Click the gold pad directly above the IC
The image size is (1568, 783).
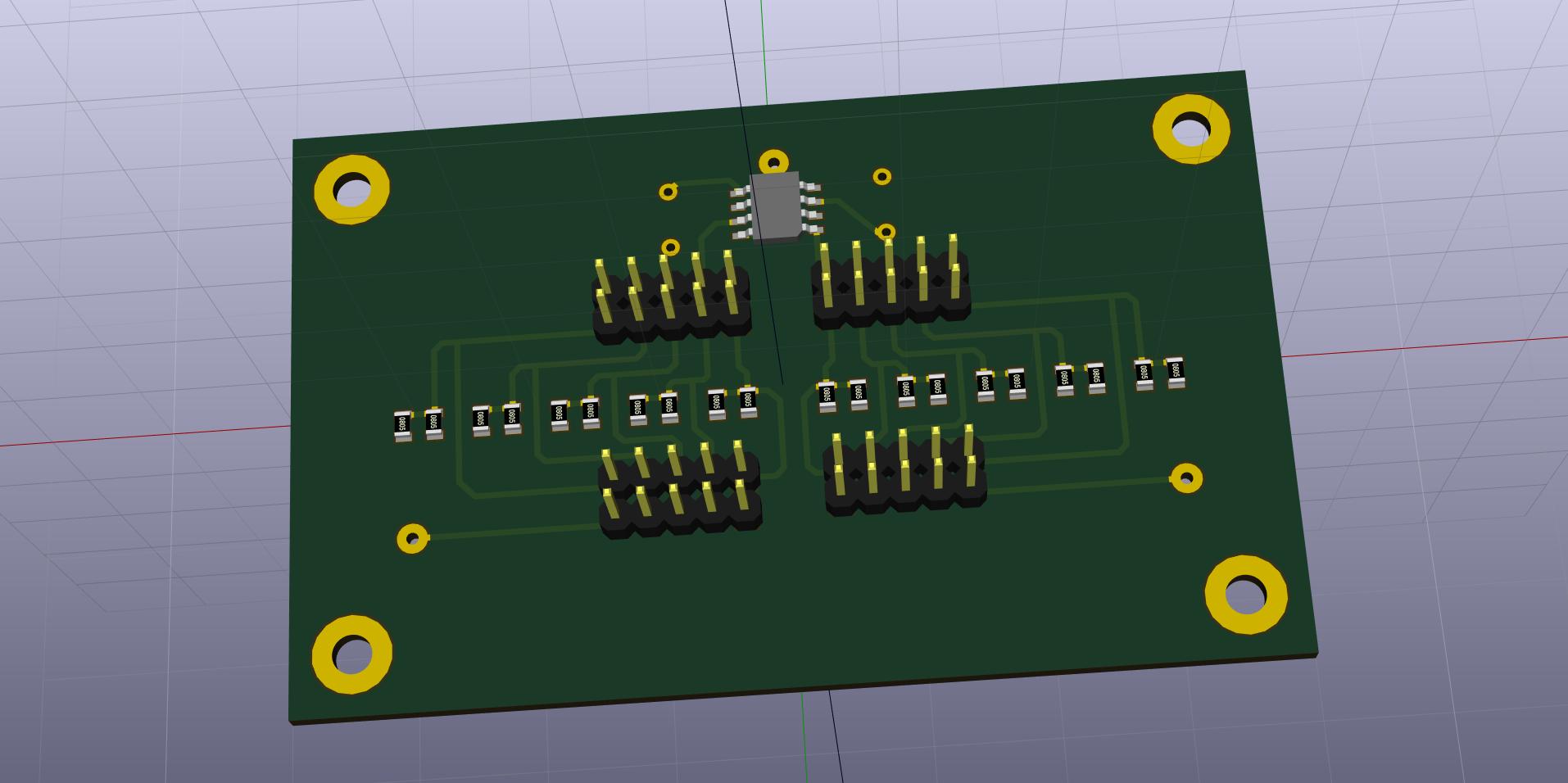point(773,162)
